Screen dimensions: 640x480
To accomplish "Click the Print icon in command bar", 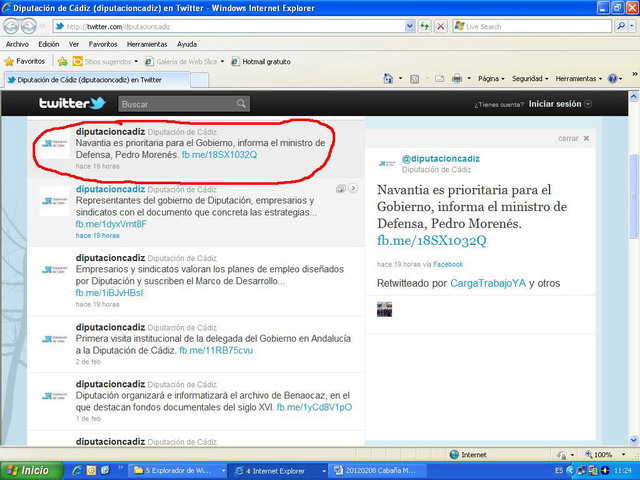I will pos(457,78).
